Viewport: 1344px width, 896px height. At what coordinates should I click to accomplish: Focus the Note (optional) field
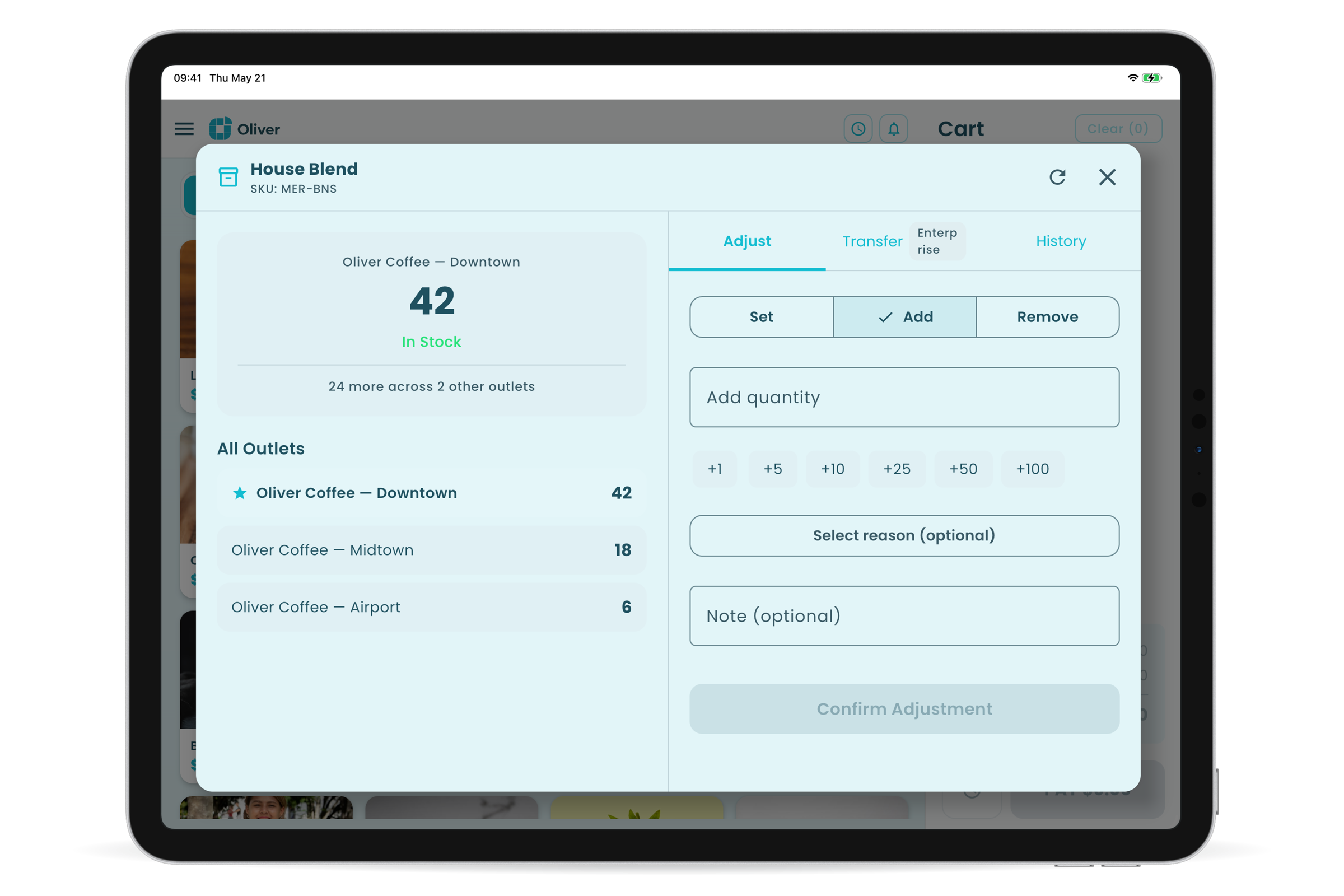pos(904,616)
